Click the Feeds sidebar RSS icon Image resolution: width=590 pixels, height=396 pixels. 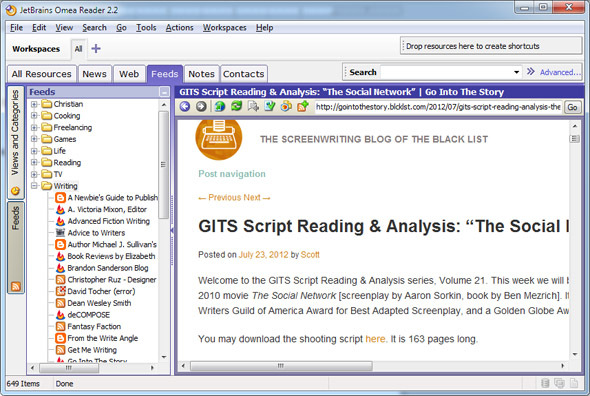pos(16,287)
